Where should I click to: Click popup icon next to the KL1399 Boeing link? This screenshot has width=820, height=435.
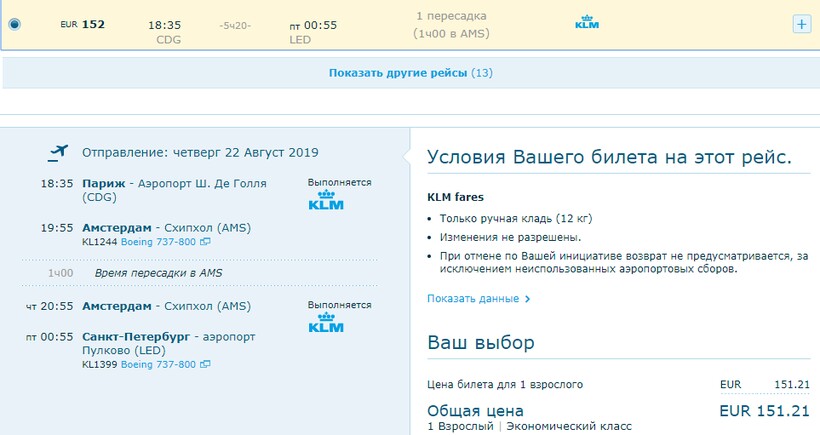[x=205, y=365]
